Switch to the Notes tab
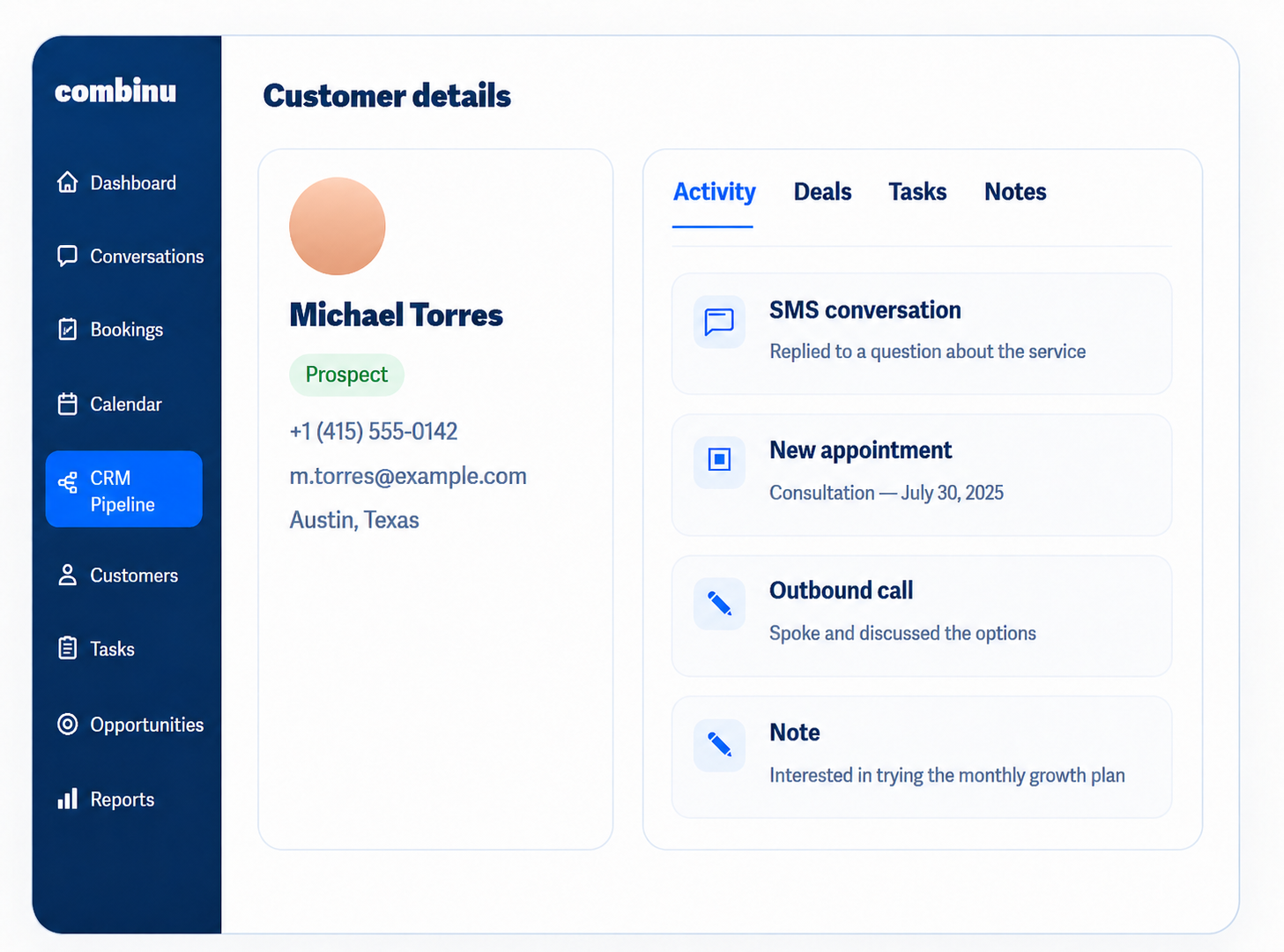 (x=1015, y=191)
